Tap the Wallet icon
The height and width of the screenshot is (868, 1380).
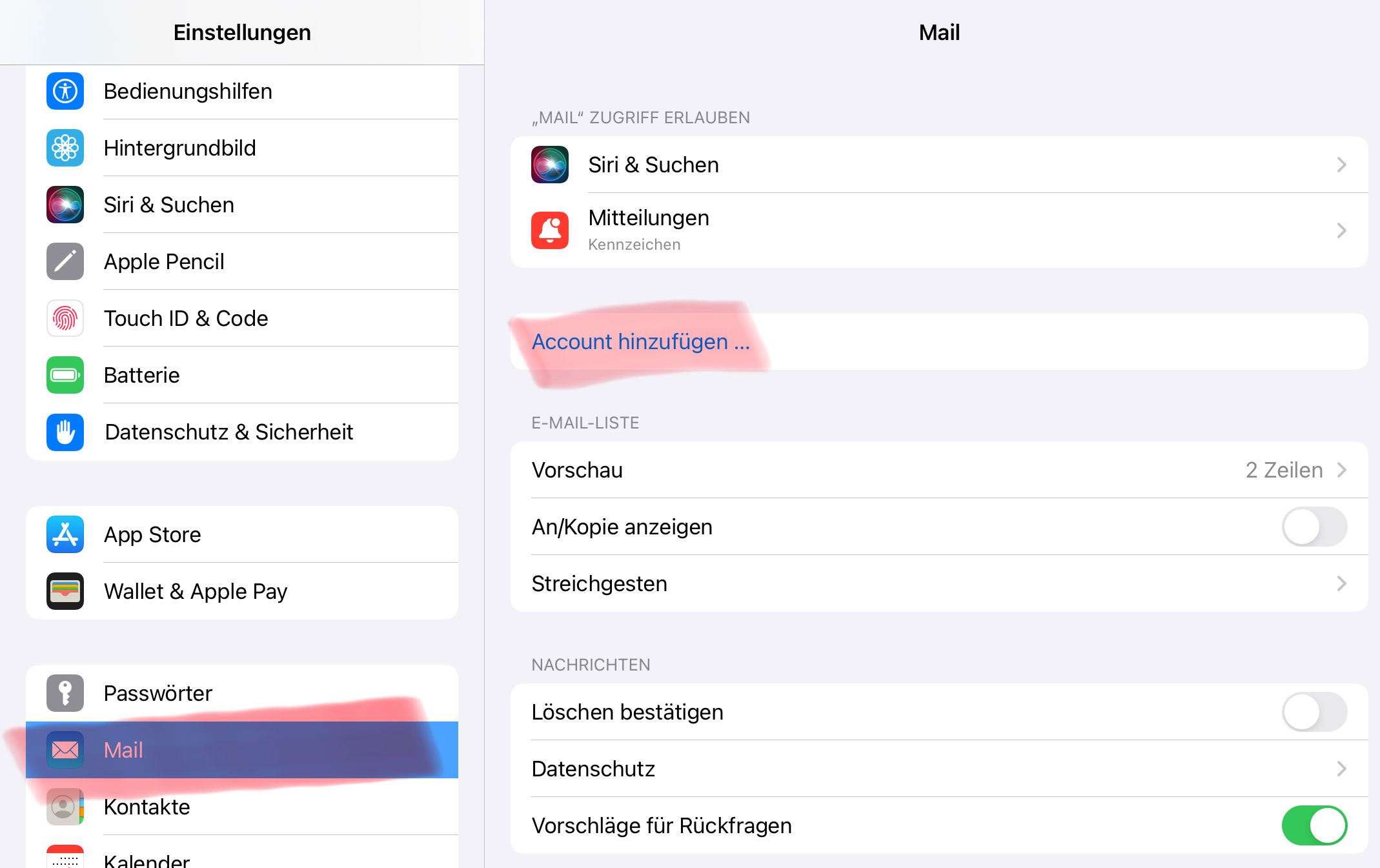tap(65, 591)
